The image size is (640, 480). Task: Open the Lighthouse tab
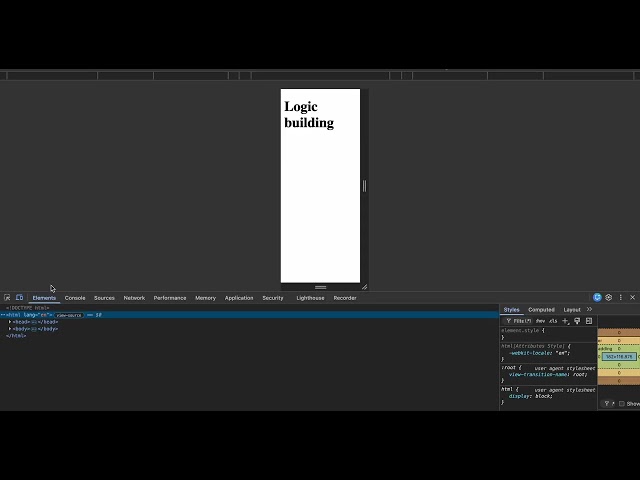coord(310,298)
